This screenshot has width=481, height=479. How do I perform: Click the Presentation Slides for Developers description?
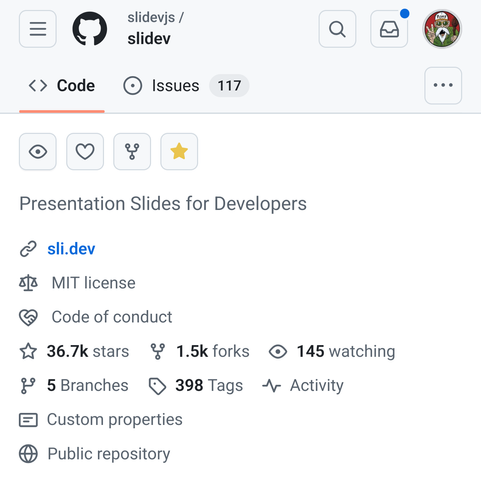(163, 204)
